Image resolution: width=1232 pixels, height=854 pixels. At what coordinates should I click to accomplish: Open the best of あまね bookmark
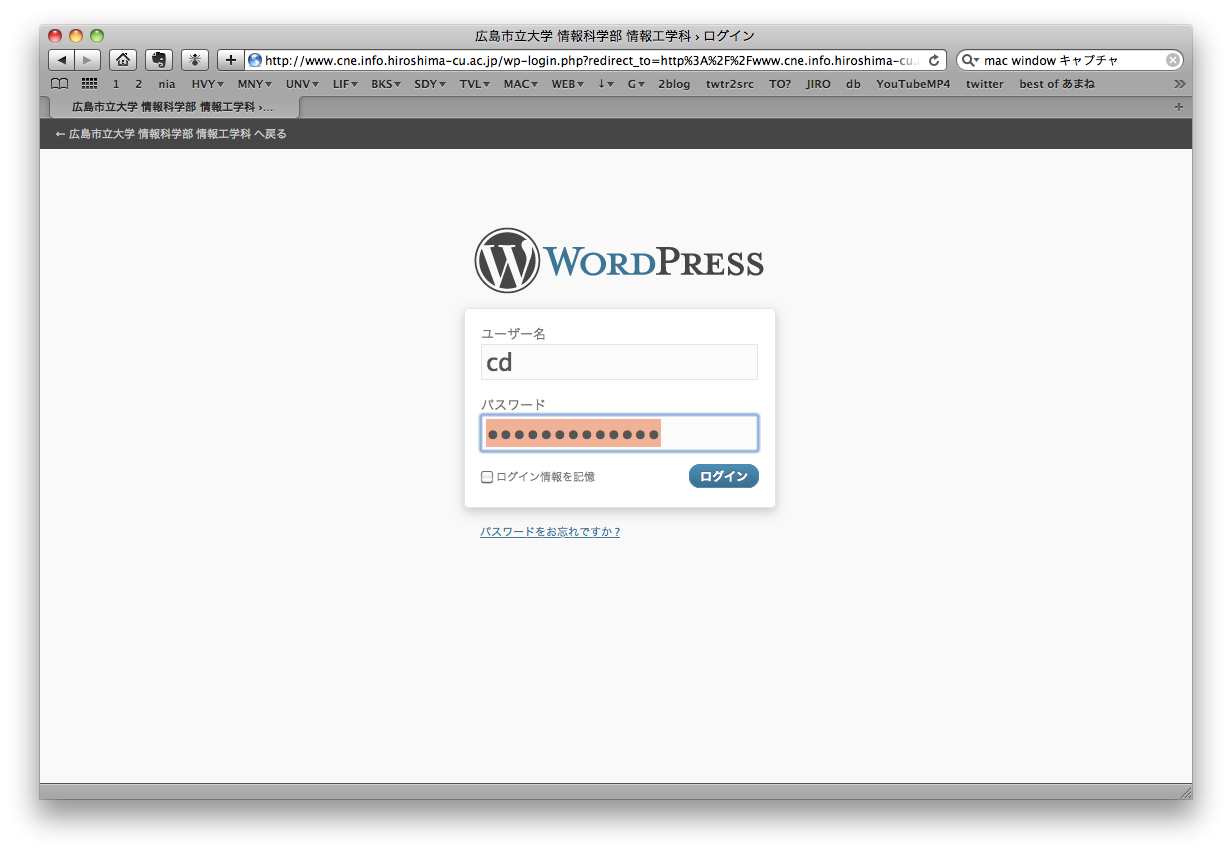pyautogui.click(x=1057, y=84)
